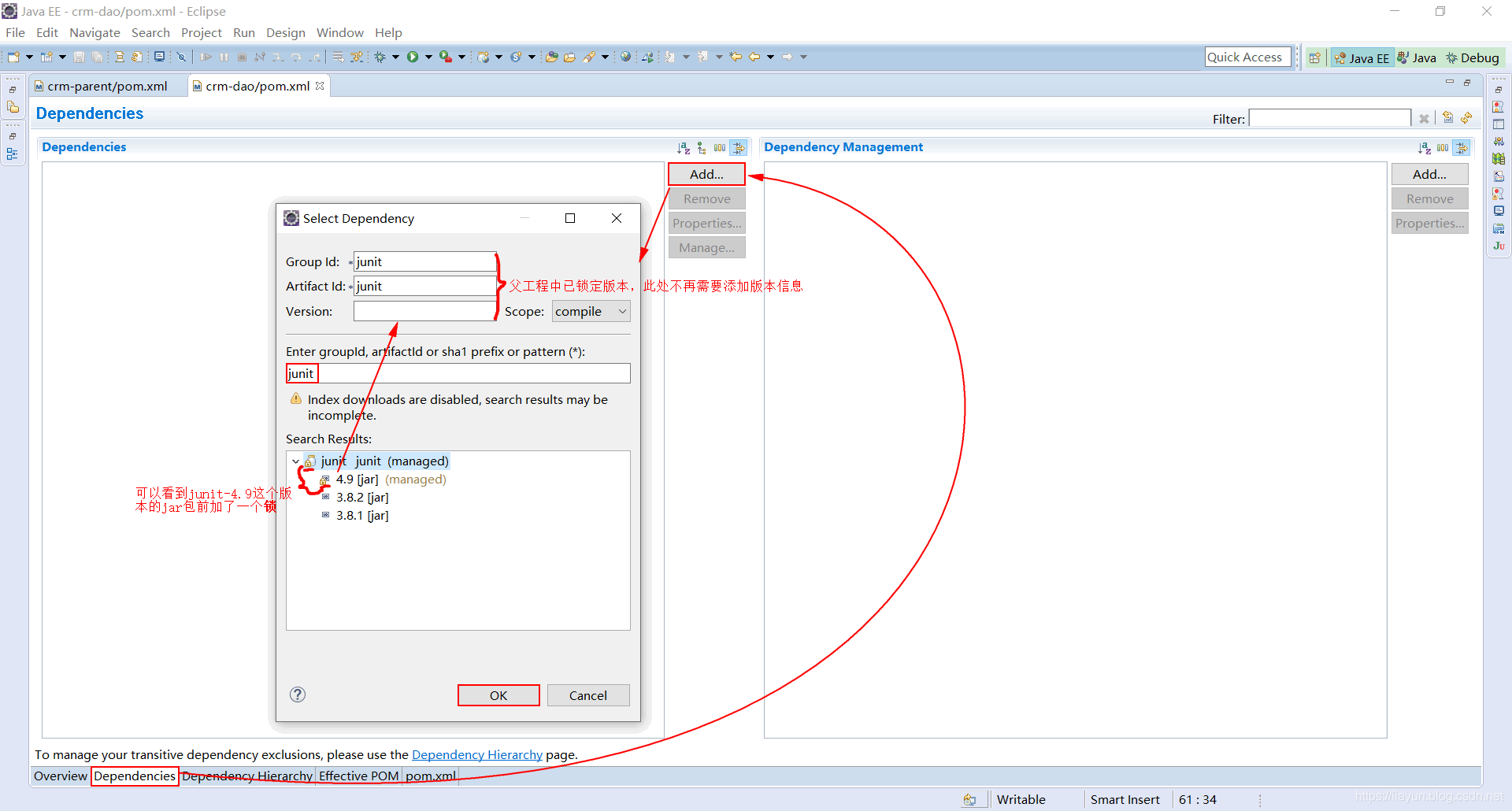Click the status bar updates icon near Writable

(969, 799)
